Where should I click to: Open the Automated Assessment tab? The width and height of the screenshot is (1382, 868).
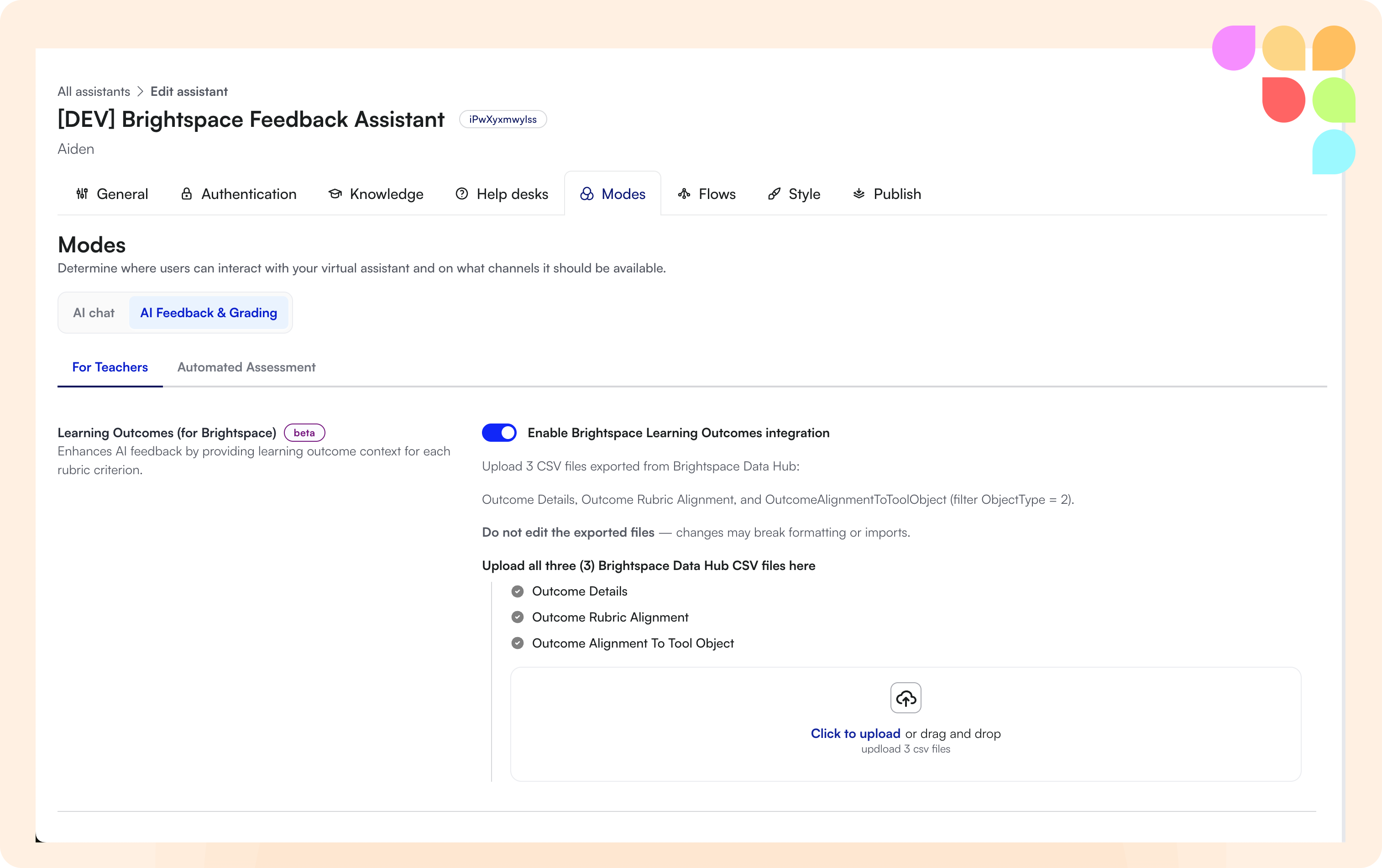[246, 367]
